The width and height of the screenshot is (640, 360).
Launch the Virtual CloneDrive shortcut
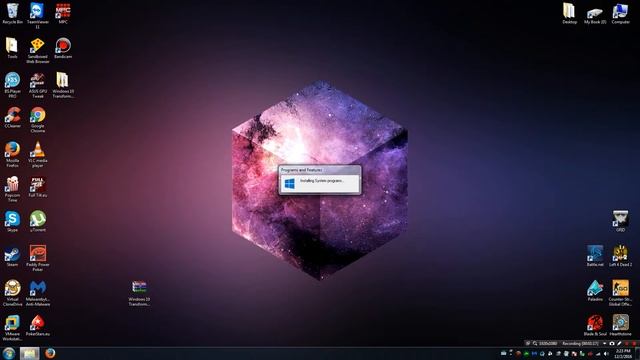pos(12,293)
